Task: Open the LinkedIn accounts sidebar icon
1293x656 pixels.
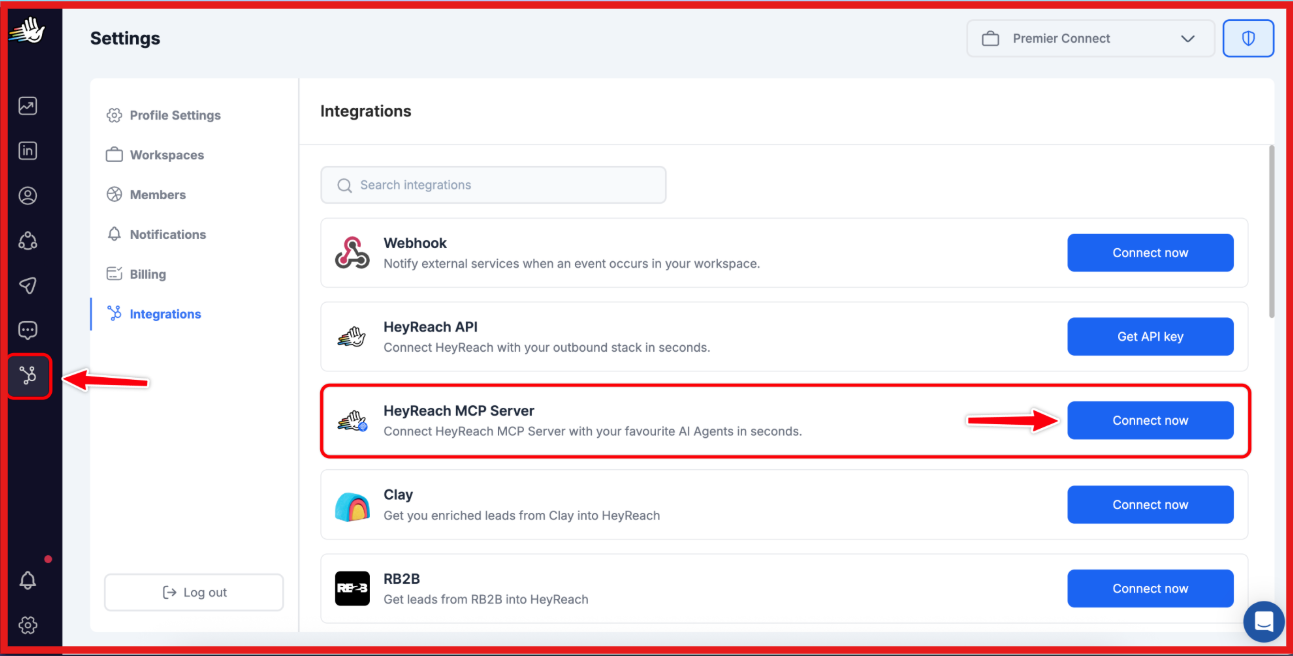Action: coord(28,151)
